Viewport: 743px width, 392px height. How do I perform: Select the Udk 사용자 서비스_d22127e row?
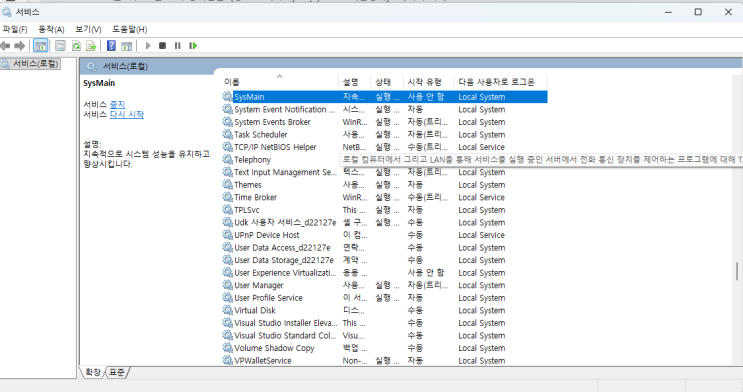coord(384,222)
